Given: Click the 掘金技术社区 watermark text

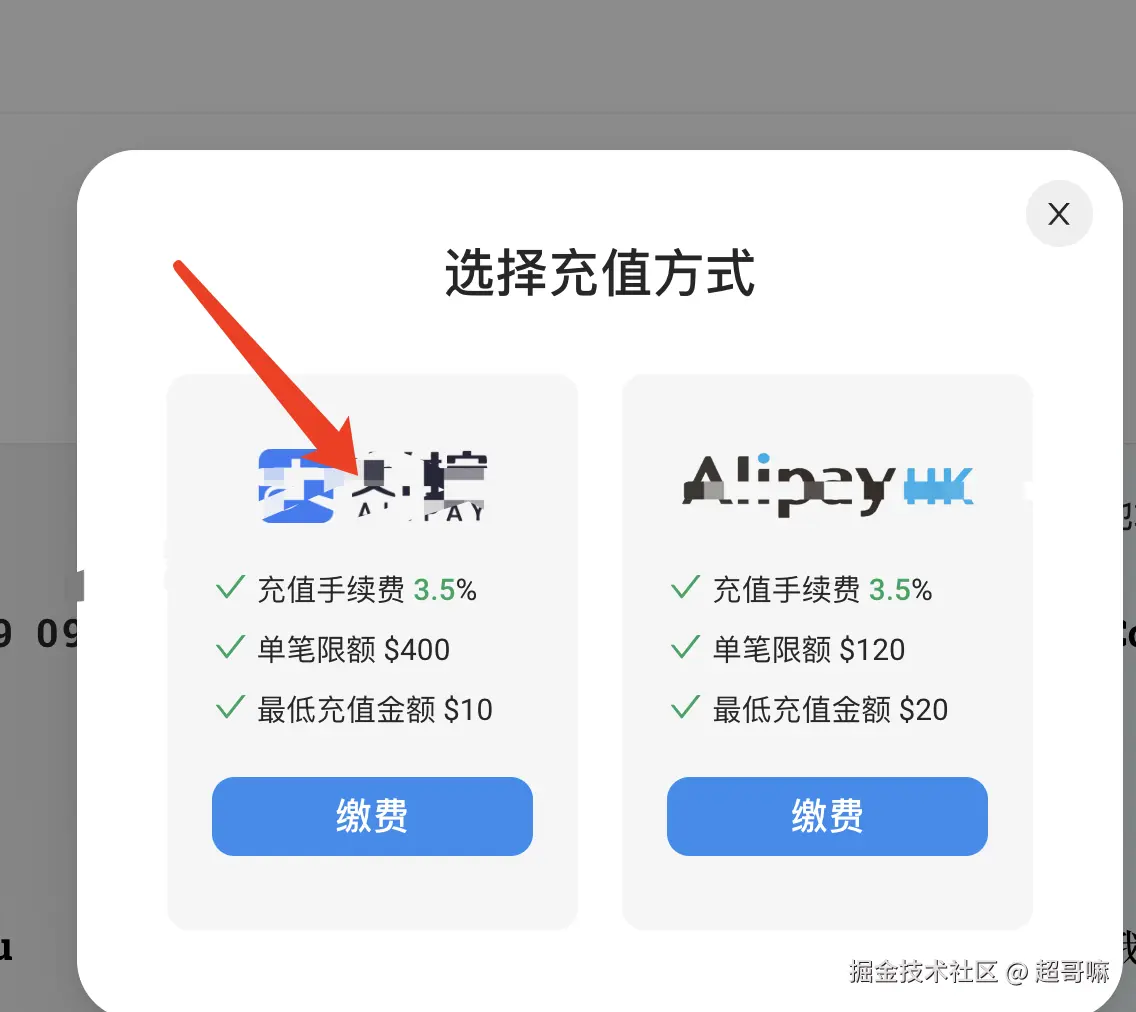Looking at the screenshot, I should 924,971.
